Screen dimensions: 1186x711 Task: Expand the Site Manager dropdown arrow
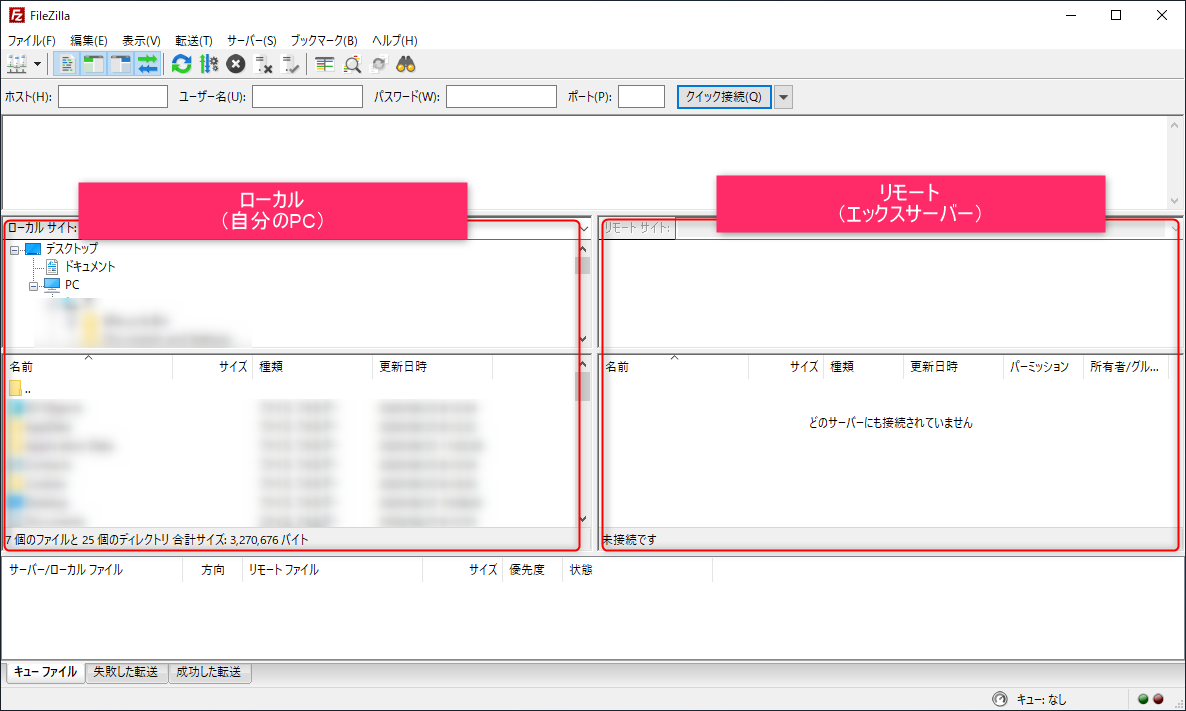(37, 64)
